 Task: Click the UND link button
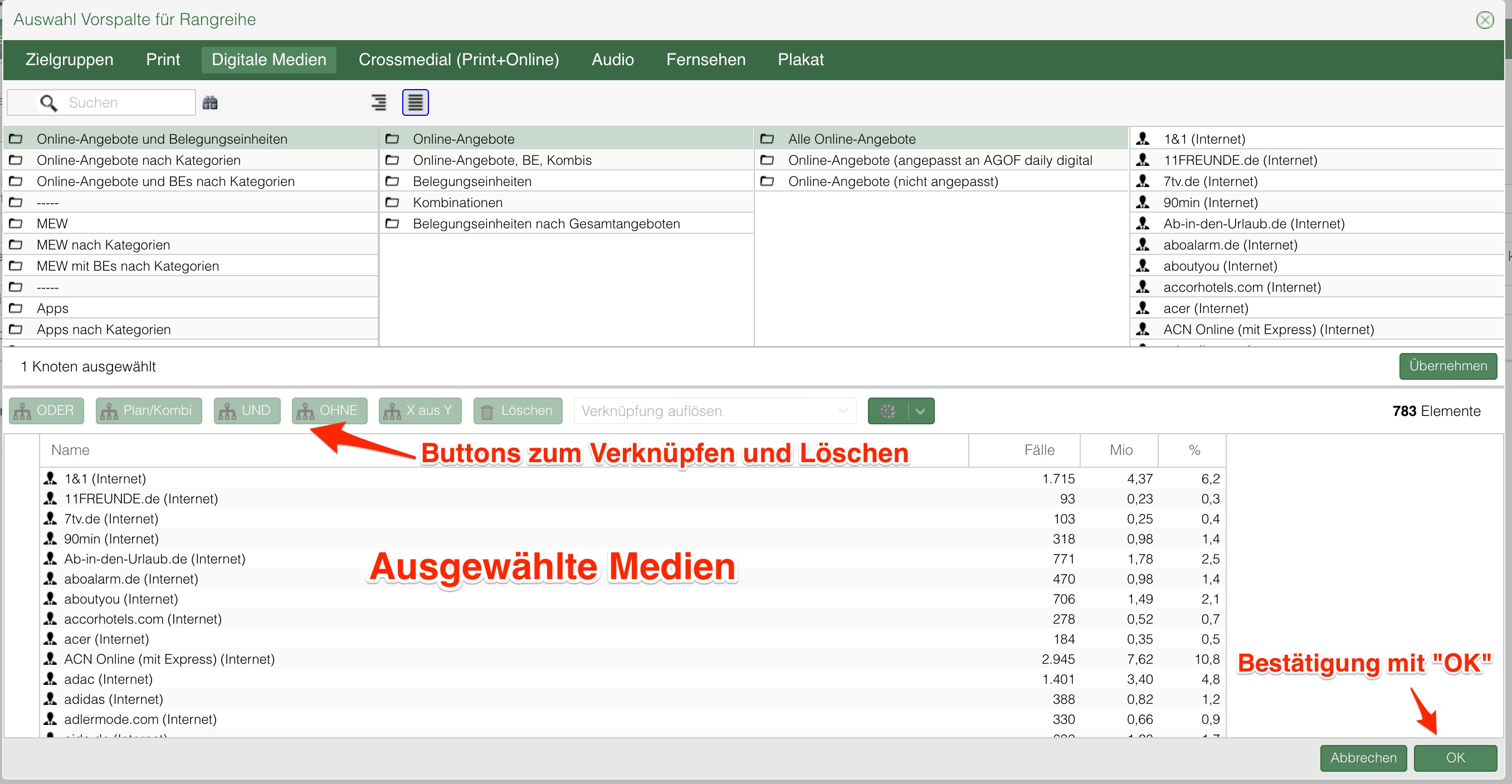[x=246, y=411]
